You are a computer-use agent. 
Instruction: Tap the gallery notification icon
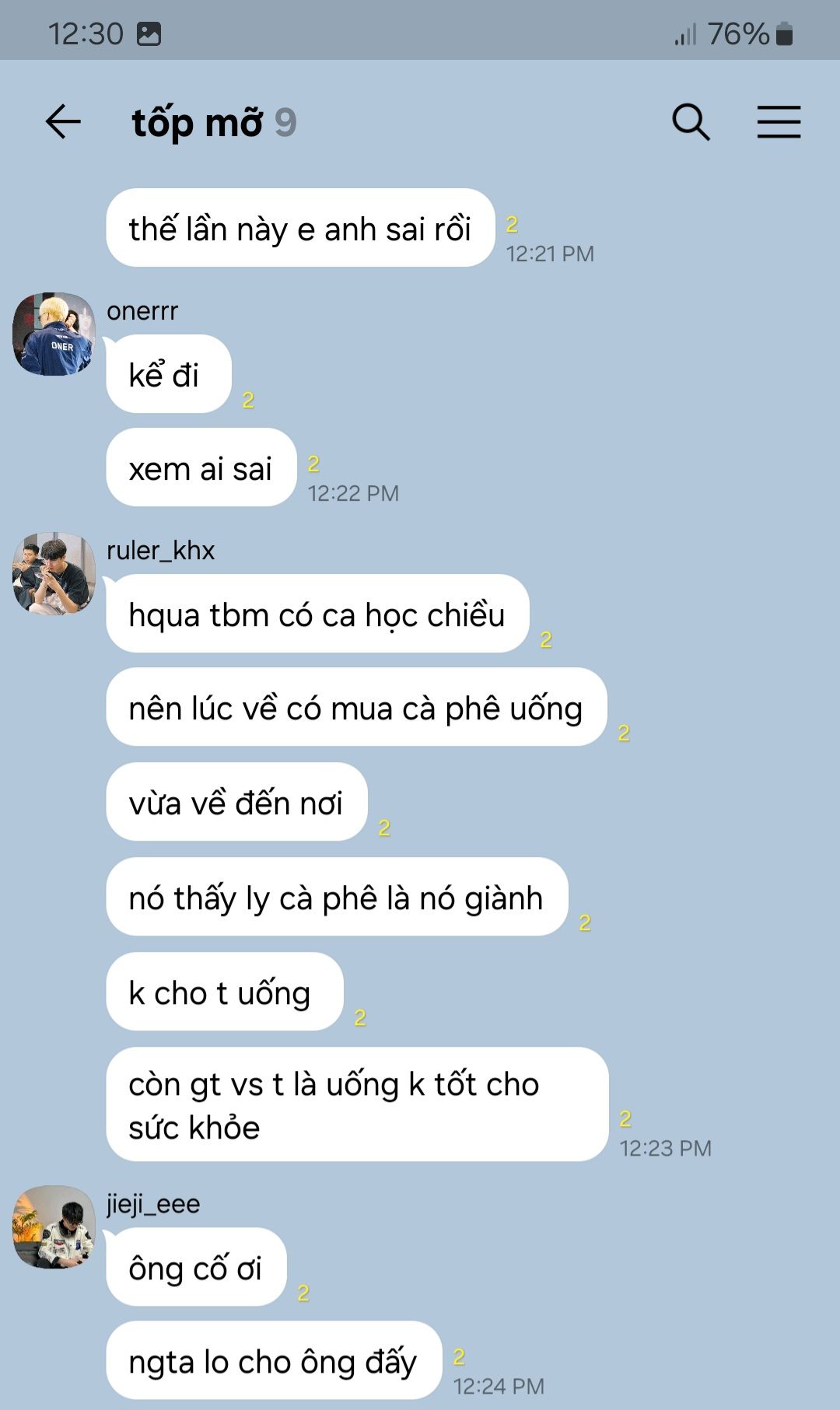click(149, 33)
